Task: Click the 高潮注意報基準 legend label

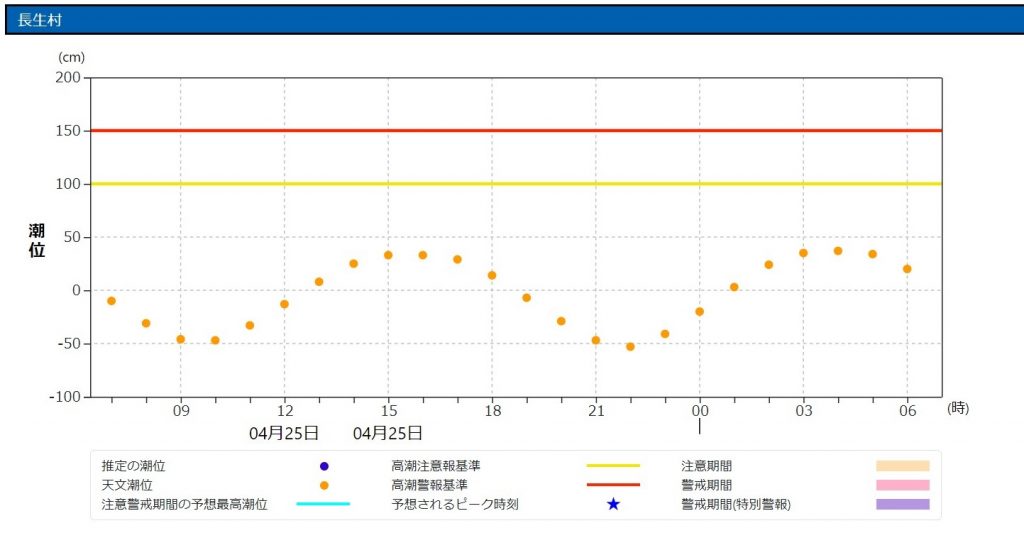Action: tap(436, 466)
